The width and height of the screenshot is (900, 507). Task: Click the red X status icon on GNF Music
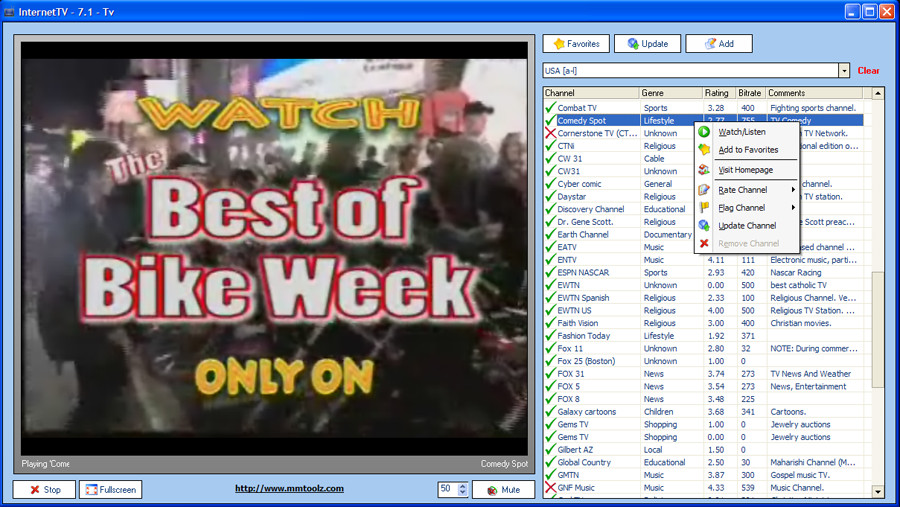[x=550, y=487]
